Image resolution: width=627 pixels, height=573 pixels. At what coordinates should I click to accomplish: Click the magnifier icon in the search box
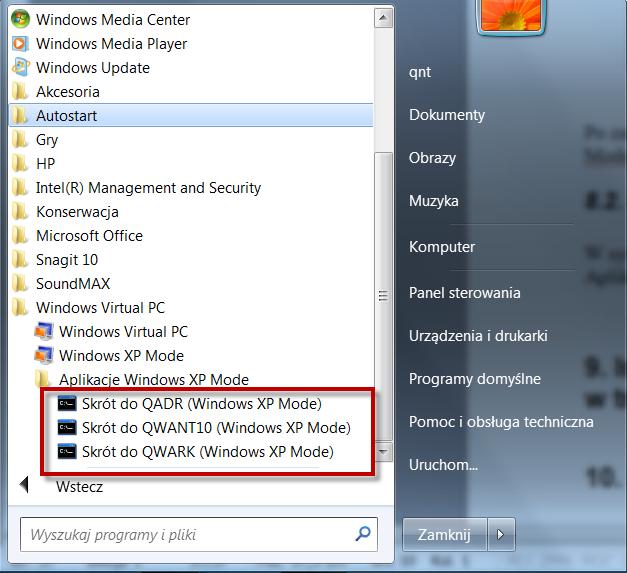point(363,534)
